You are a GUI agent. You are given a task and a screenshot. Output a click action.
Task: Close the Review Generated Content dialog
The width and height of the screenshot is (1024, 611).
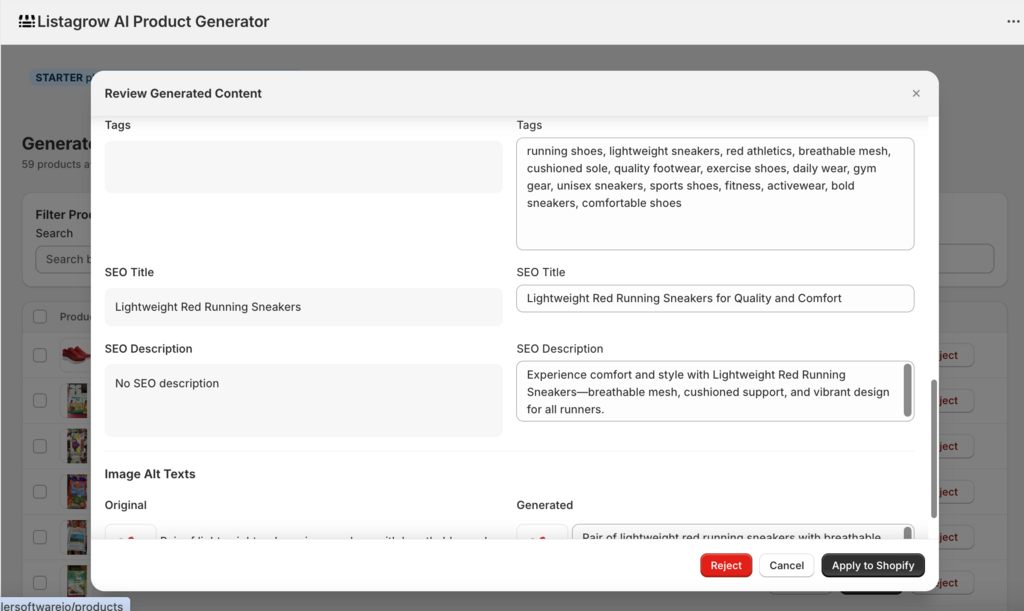pos(916,93)
